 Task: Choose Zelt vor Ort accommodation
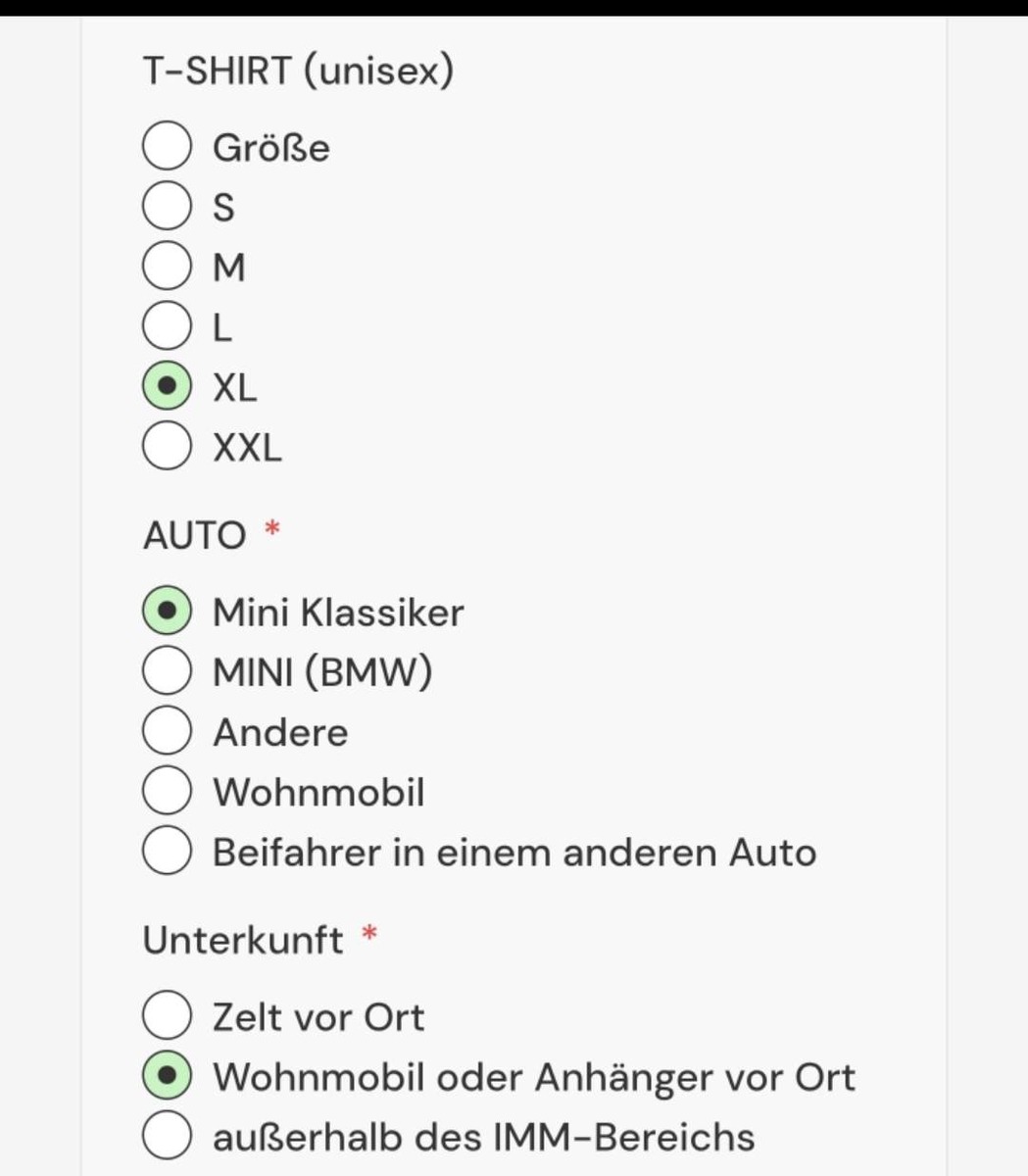168,1016
